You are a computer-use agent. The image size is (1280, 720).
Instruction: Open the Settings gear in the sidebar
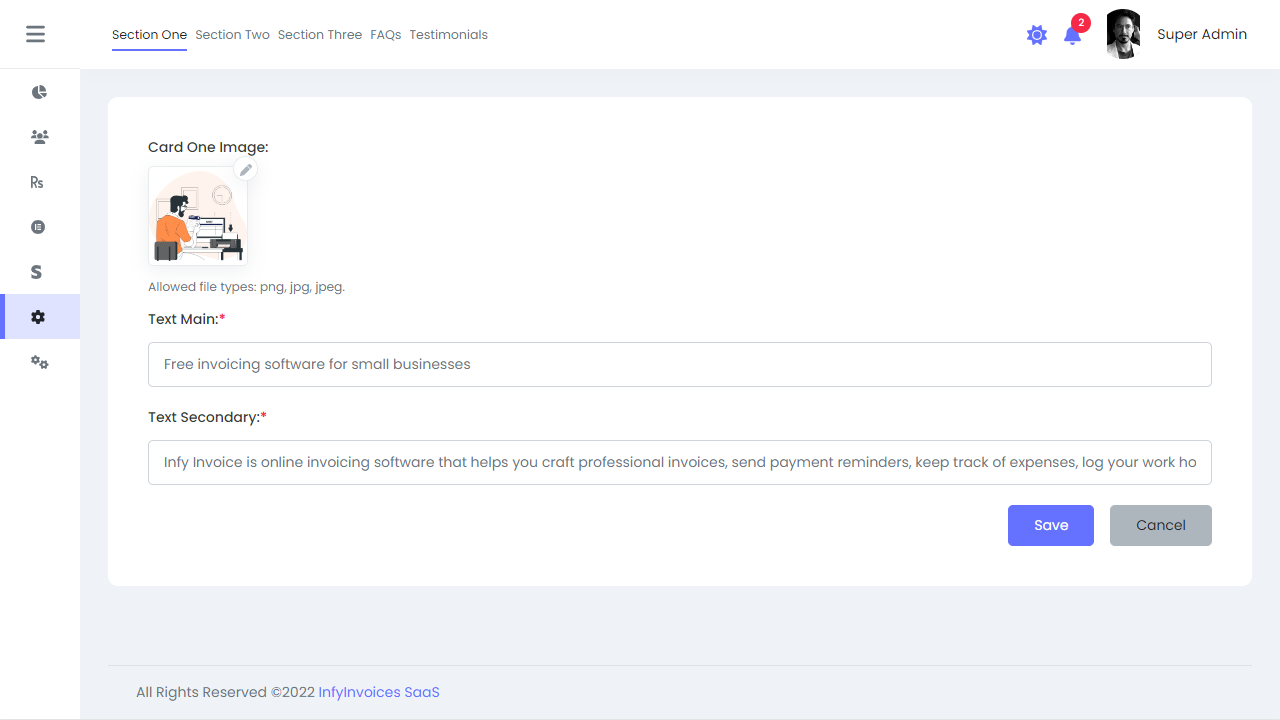click(39, 316)
